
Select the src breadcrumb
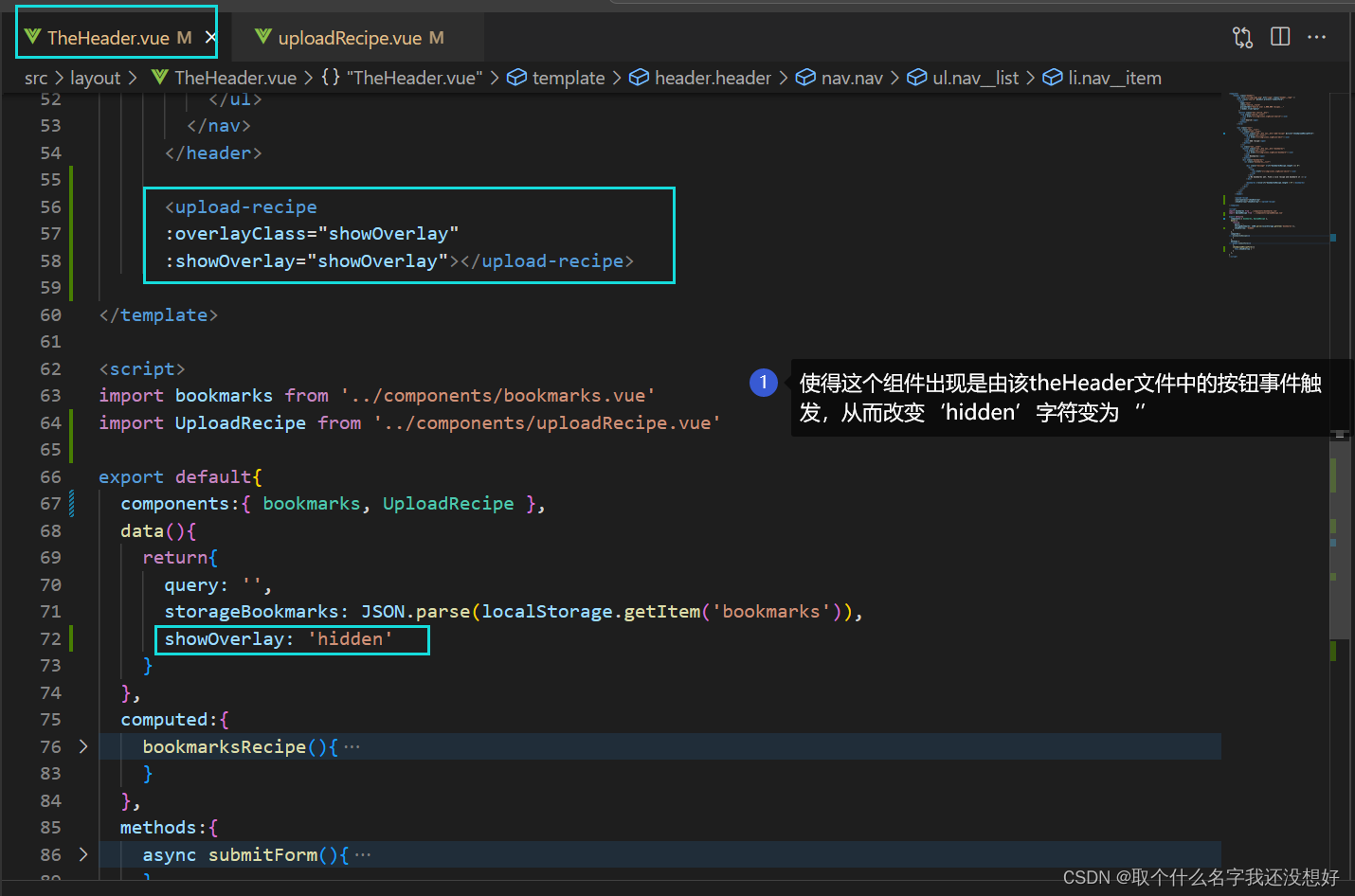point(36,78)
